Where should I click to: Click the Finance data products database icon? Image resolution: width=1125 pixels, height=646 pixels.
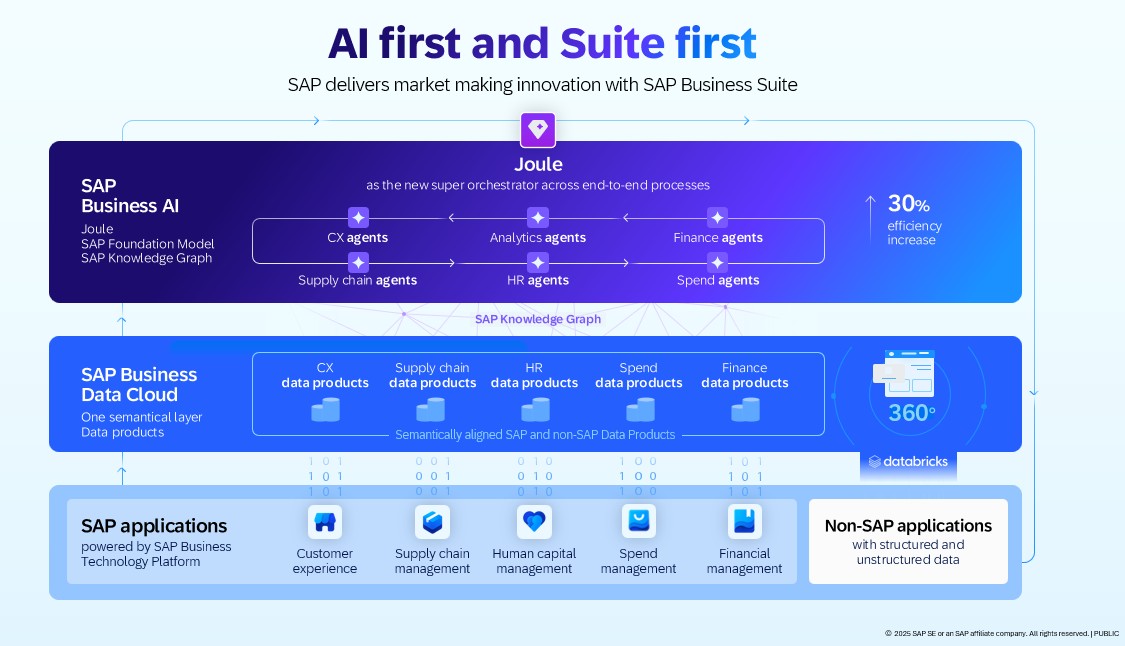(x=745, y=409)
